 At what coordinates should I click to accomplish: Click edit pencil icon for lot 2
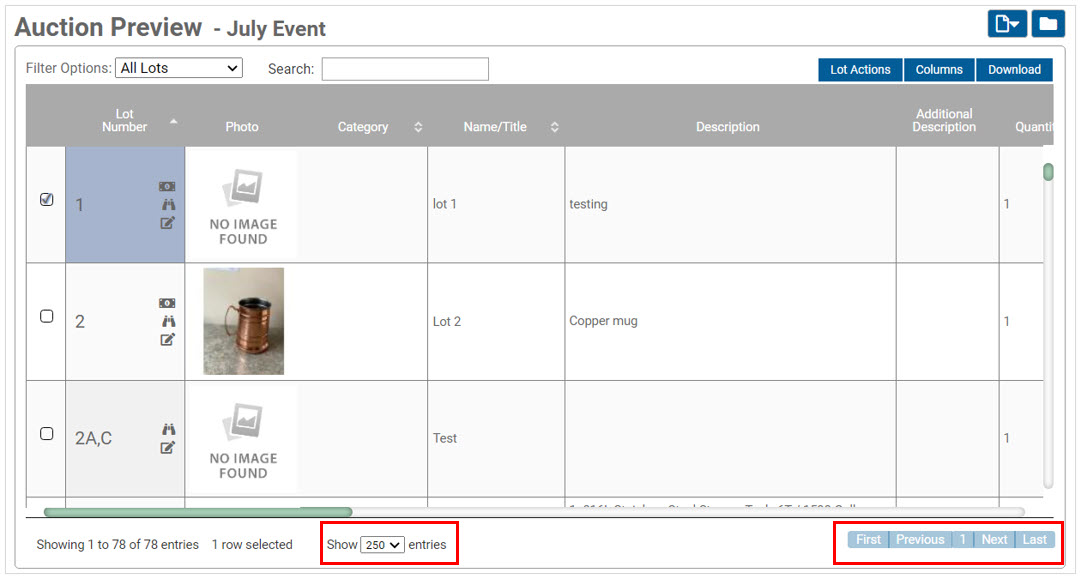click(x=168, y=340)
